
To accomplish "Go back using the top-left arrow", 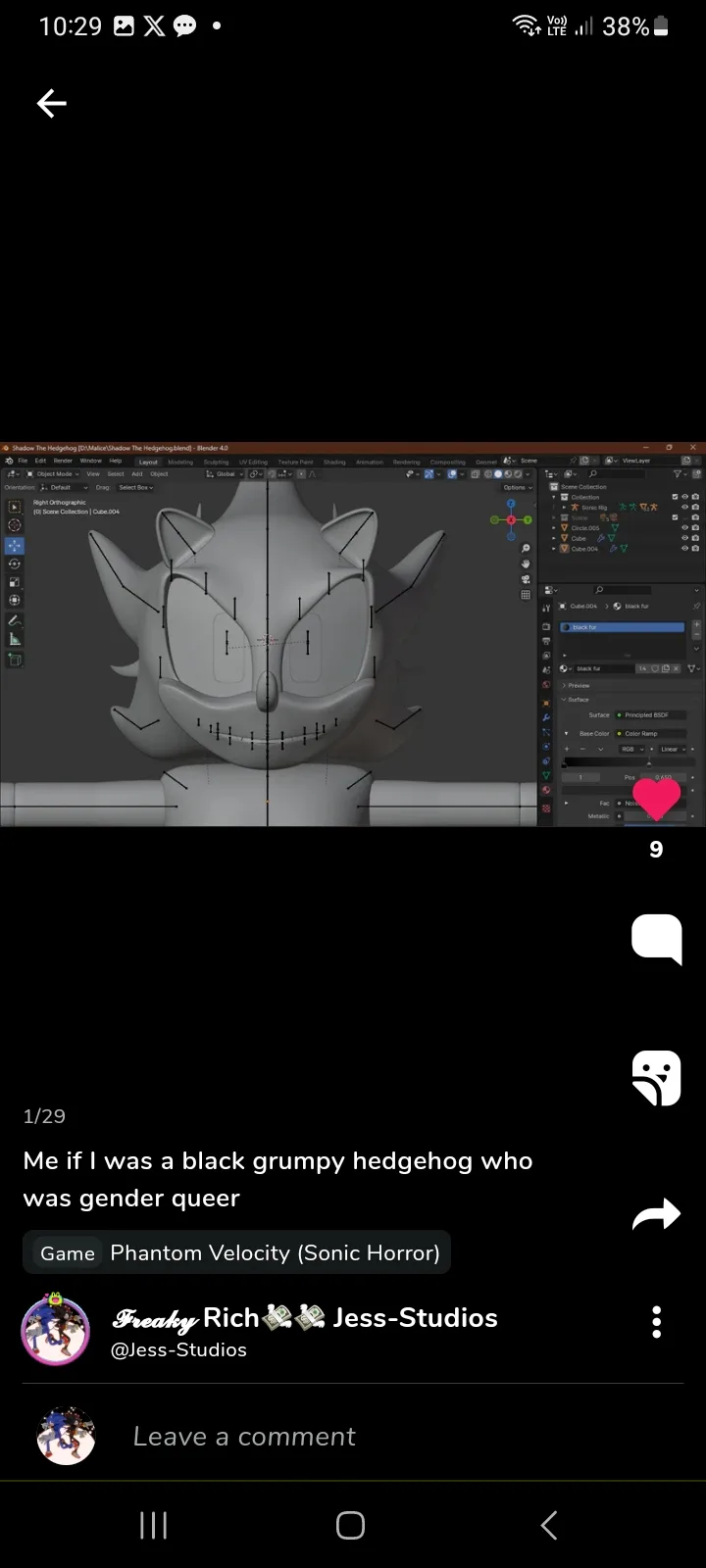I will (x=51, y=103).
